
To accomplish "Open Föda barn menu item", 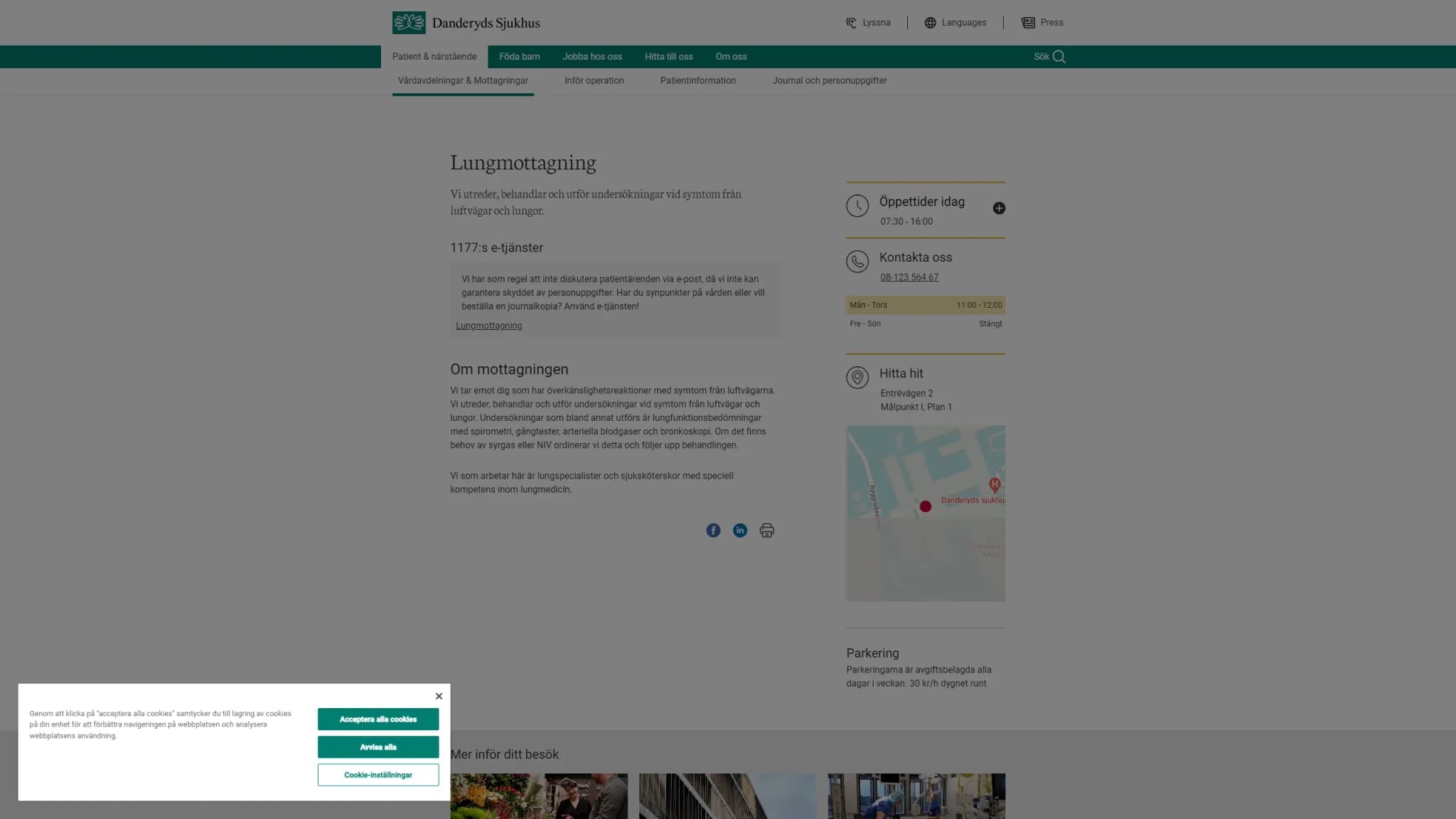I will coord(520,57).
